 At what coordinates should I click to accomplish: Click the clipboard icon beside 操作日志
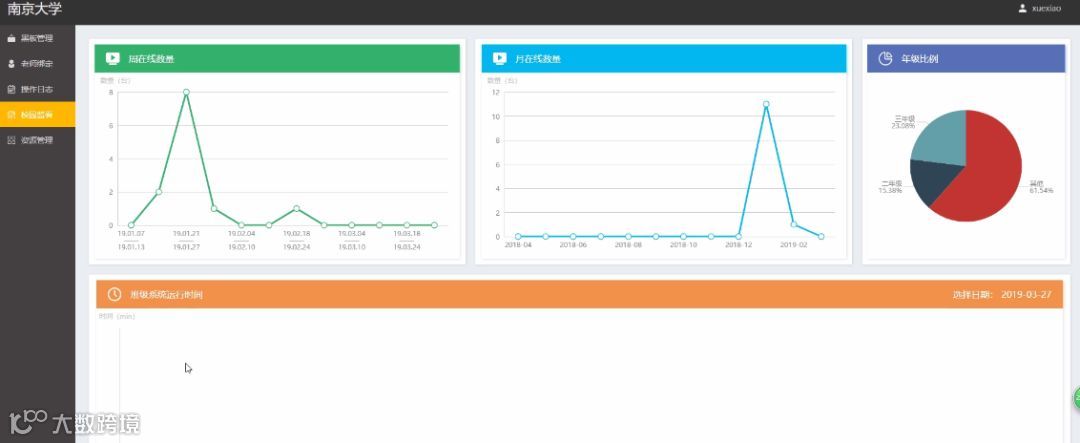(x=11, y=90)
